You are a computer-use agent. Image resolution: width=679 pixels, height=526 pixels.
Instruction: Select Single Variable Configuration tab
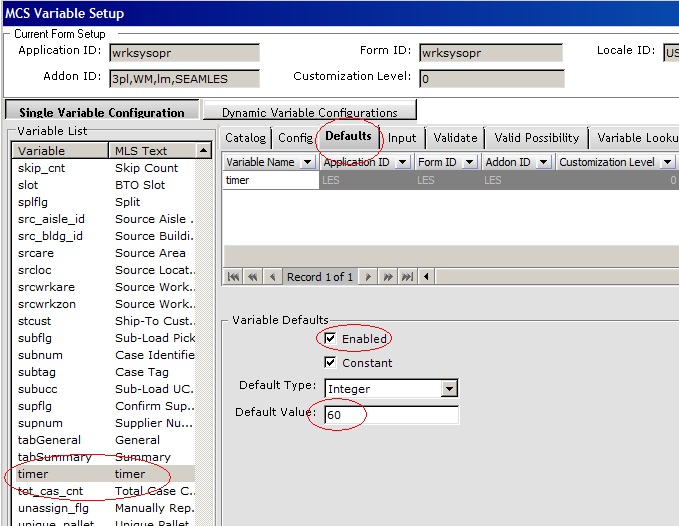coord(102,111)
